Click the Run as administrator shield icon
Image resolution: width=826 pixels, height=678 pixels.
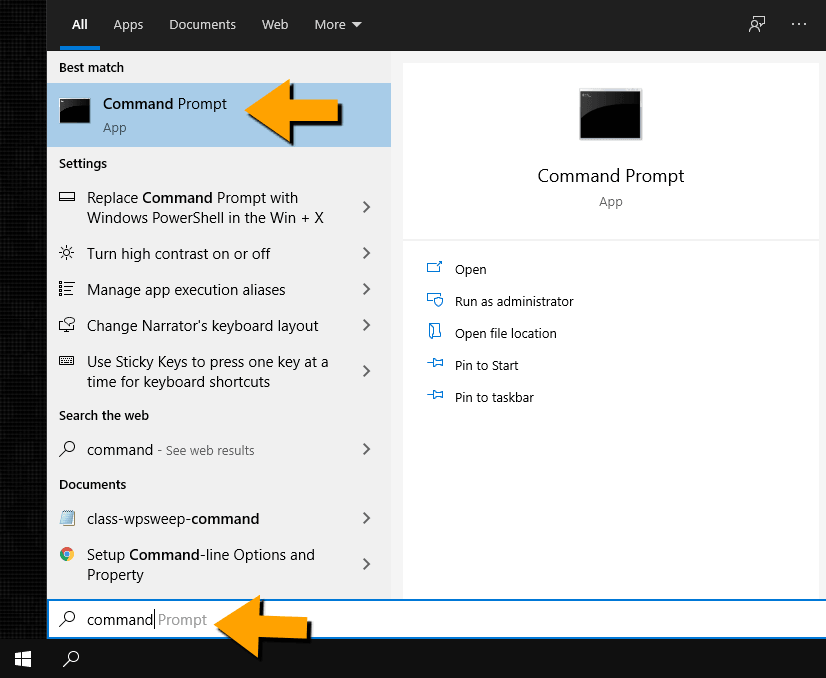[x=435, y=301]
